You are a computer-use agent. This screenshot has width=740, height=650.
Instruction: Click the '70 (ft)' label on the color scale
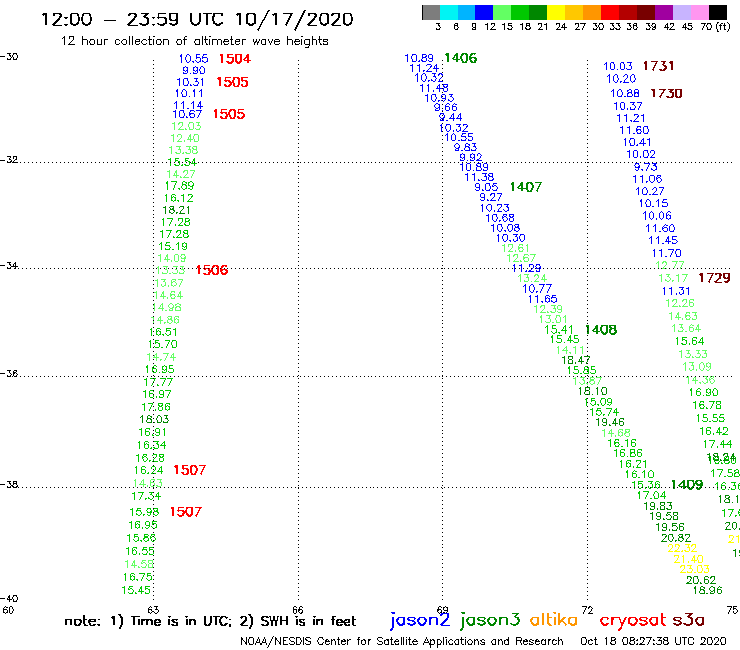tap(715, 26)
